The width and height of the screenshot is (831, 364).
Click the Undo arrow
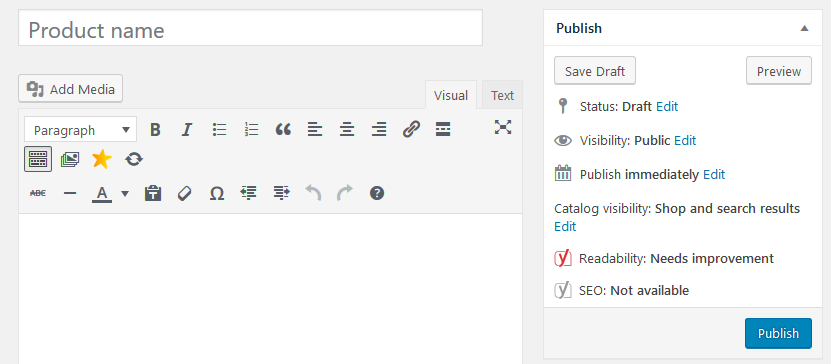tap(313, 193)
